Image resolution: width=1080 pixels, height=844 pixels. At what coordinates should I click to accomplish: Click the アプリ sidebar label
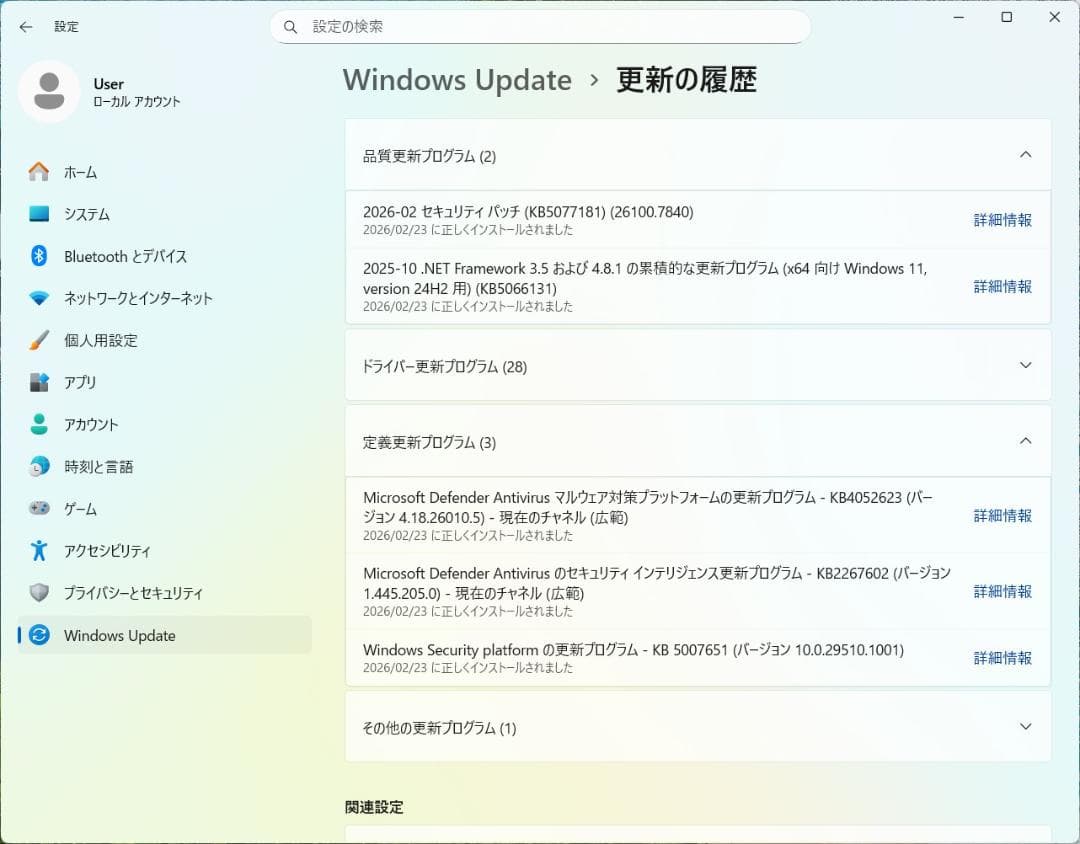[x=80, y=382]
